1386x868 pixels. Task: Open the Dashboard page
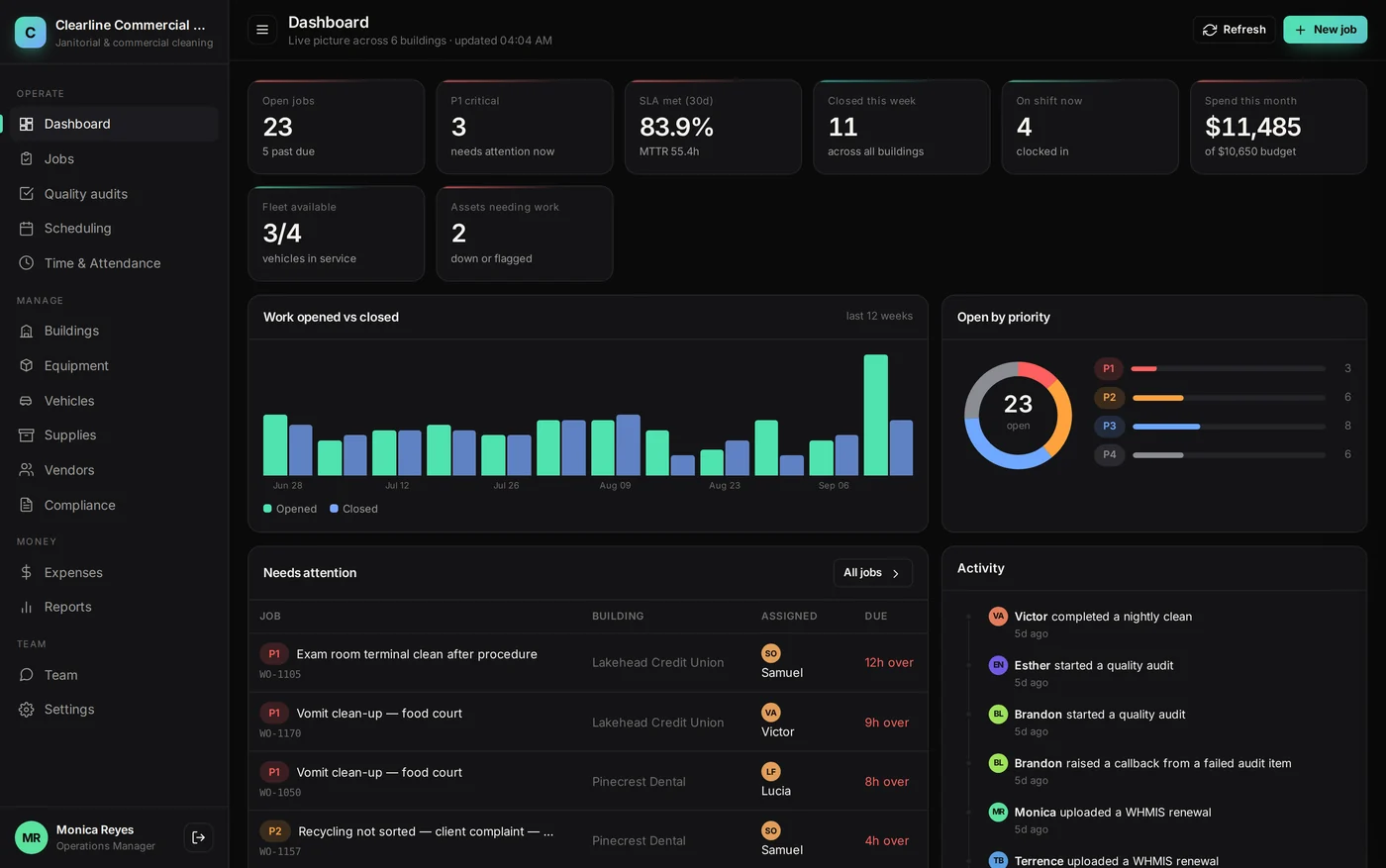click(114, 124)
